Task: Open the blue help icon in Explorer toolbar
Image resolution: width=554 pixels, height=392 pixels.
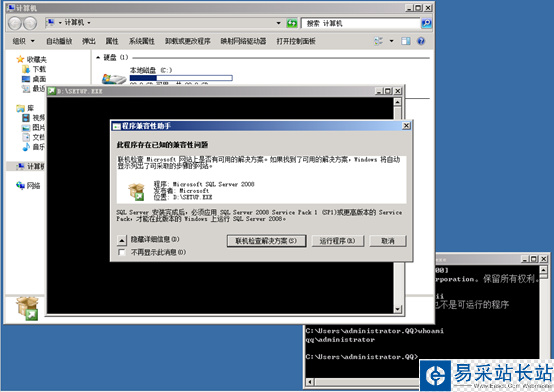Action: coord(421,41)
